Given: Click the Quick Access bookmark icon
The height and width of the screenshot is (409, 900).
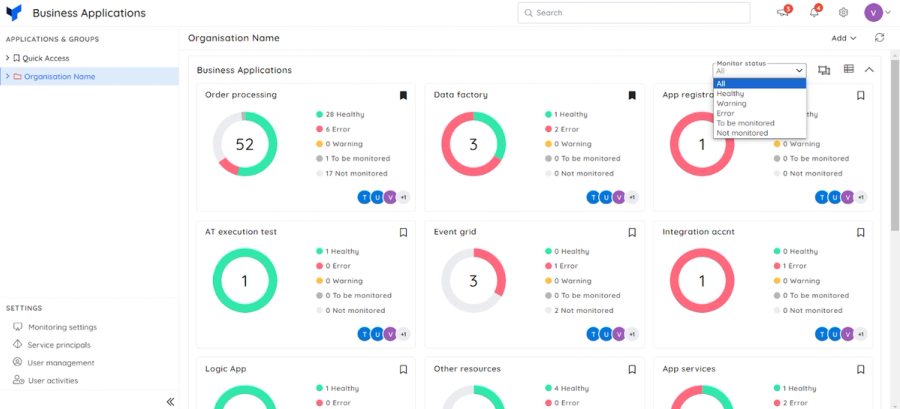Looking at the screenshot, I should [17, 58].
